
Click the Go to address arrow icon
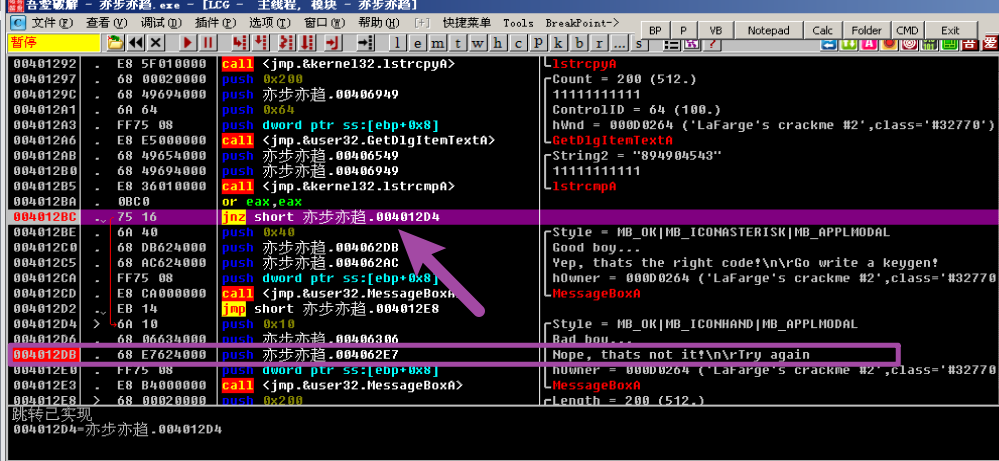364,43
